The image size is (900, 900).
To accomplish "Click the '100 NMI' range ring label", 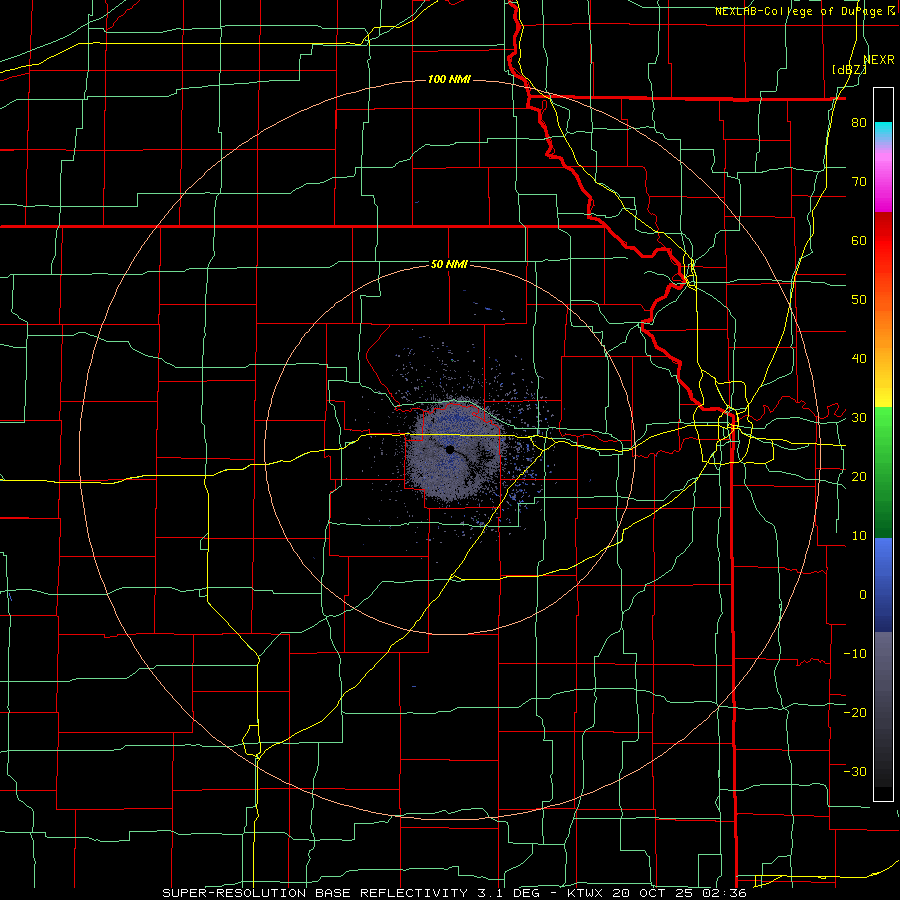I will [449, 79].
